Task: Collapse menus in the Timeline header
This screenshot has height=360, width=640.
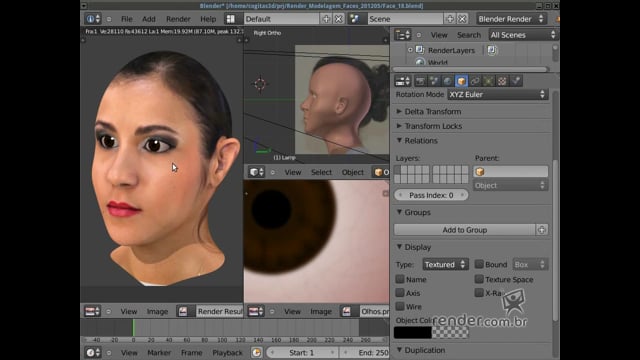Action: point(109,353)
